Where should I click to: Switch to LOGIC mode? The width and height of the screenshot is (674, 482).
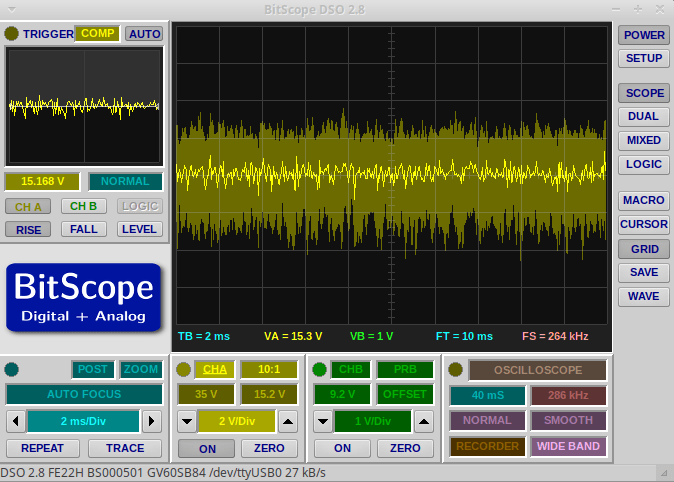[644, 164]
